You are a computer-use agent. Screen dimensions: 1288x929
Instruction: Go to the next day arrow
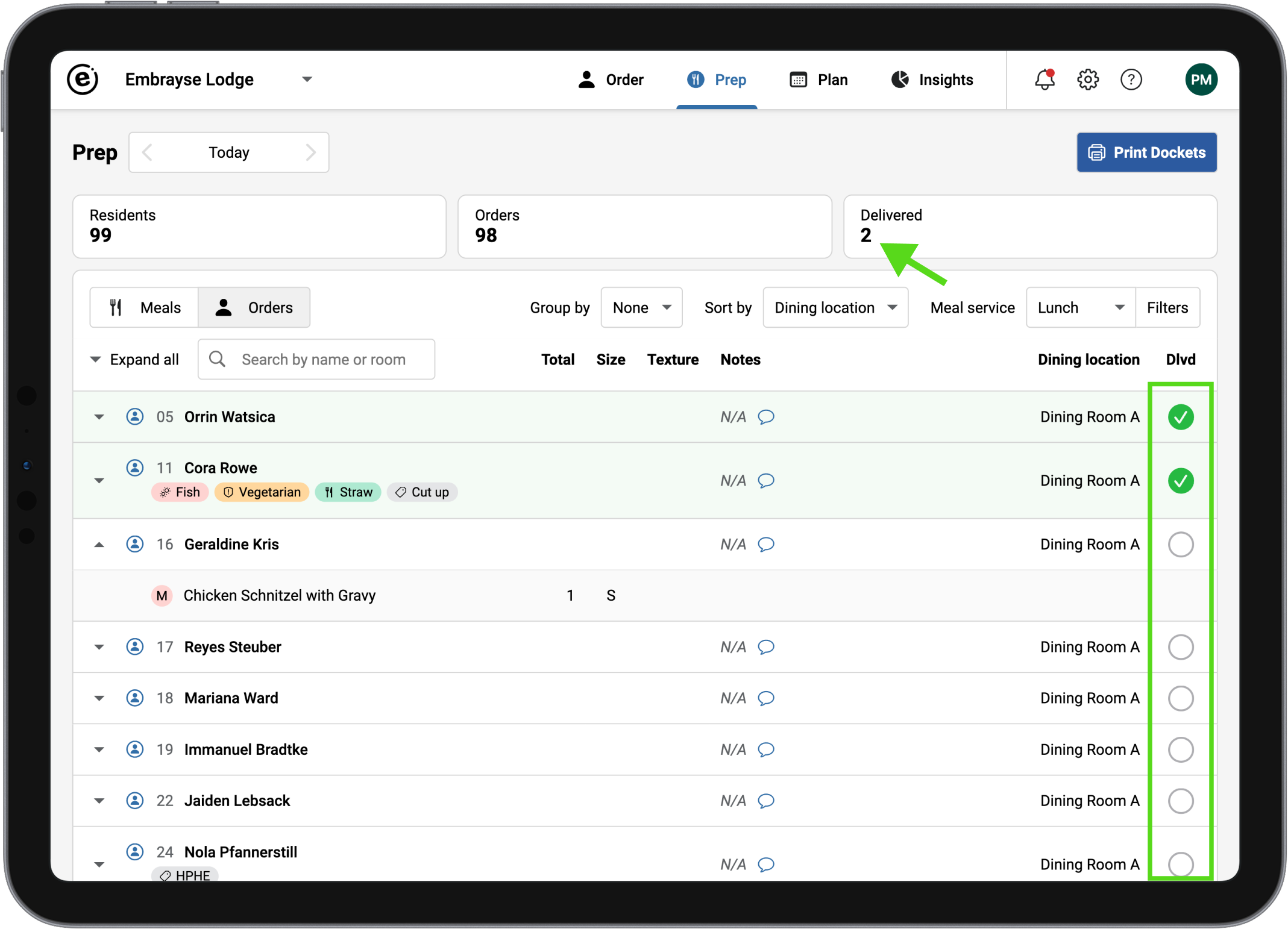coord(310,152)
